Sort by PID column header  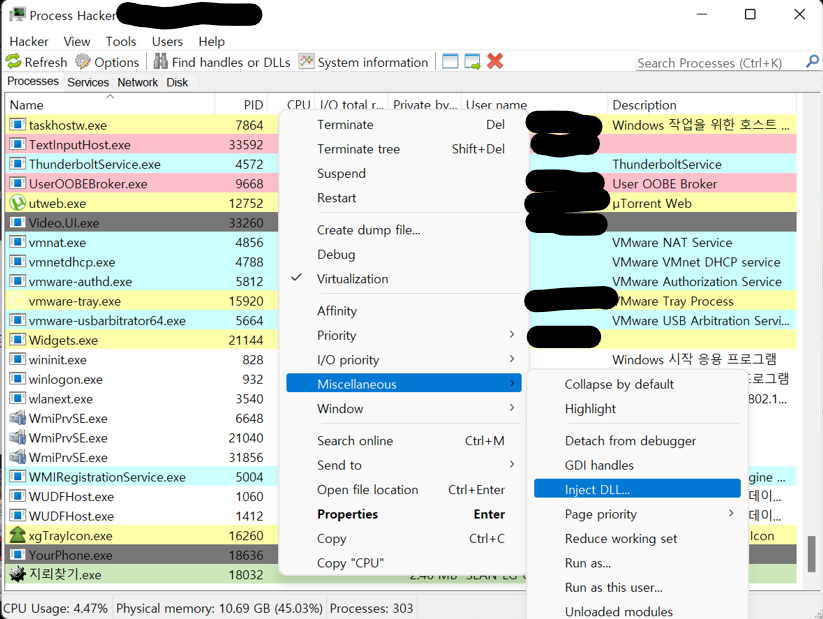click(241, 105)
